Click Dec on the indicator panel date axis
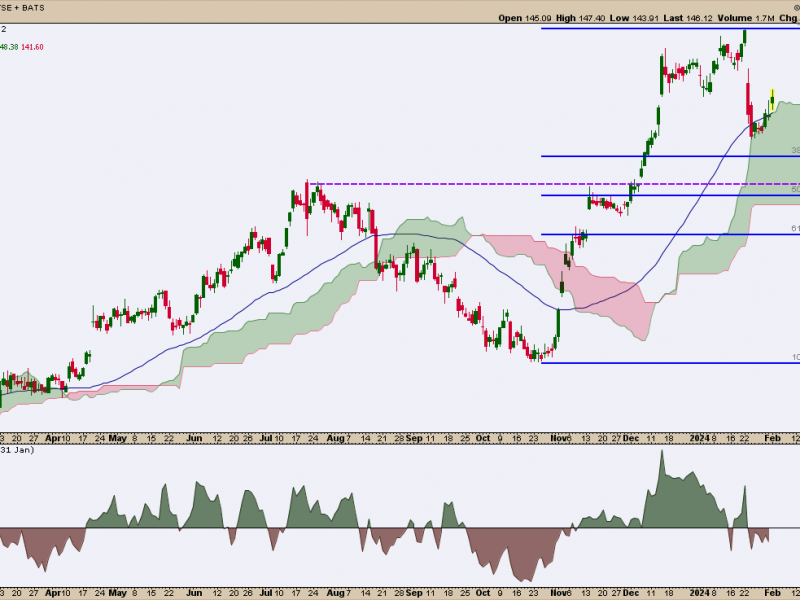800x600 pixels. 631,593
